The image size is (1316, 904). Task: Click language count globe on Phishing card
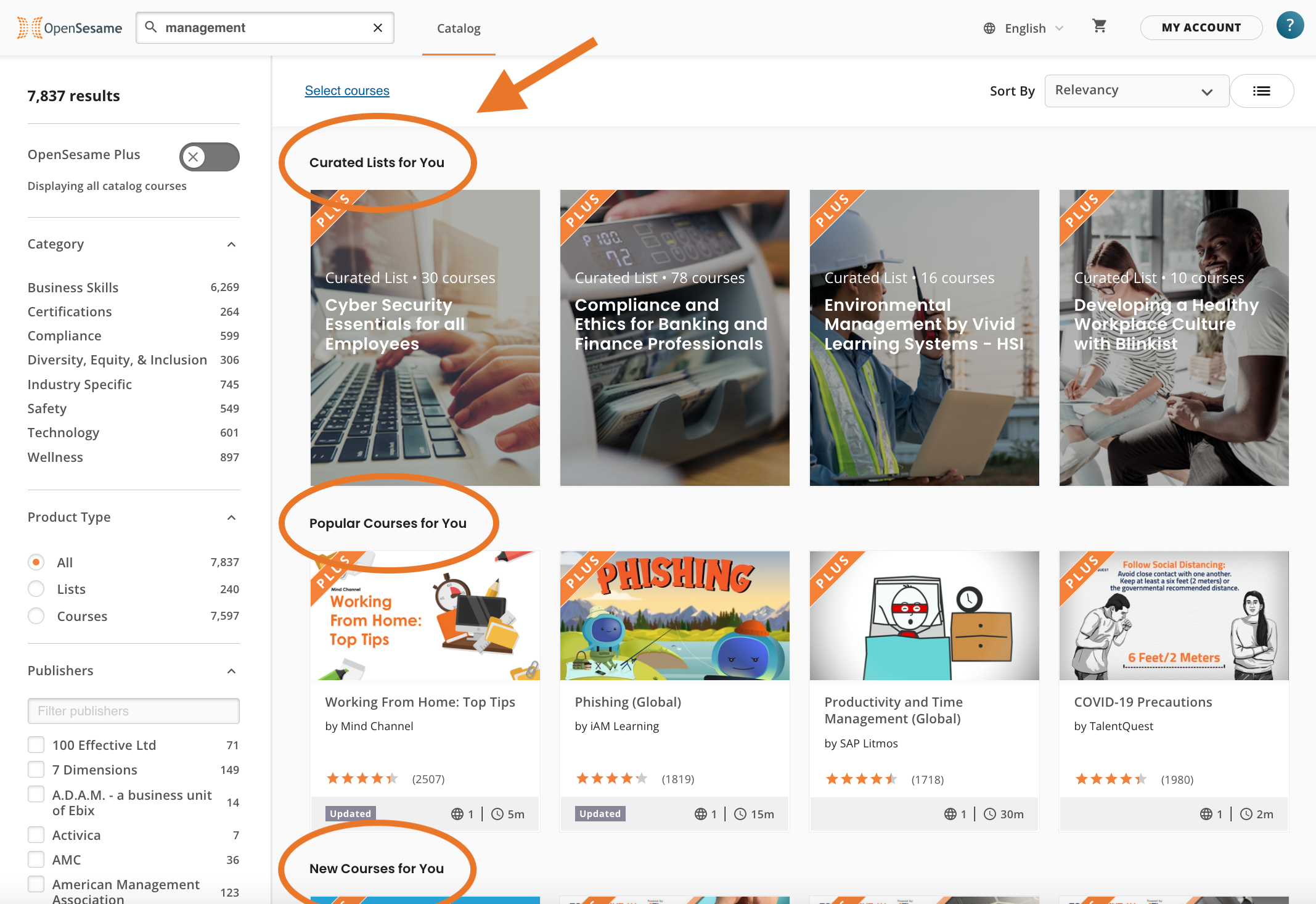pos(701,814)
